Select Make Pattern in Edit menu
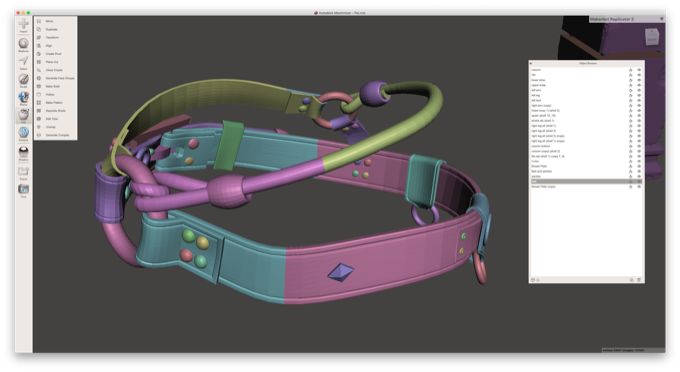The image size is (680, 372). point(54,103)
